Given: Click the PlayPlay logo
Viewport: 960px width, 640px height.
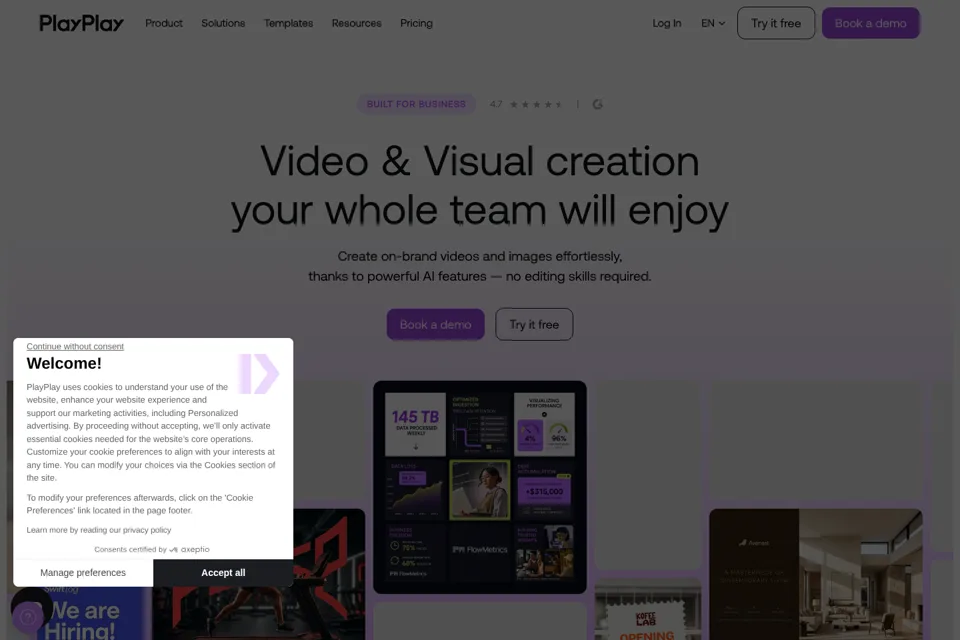Looking at the screenshot, I should point(81,23).
